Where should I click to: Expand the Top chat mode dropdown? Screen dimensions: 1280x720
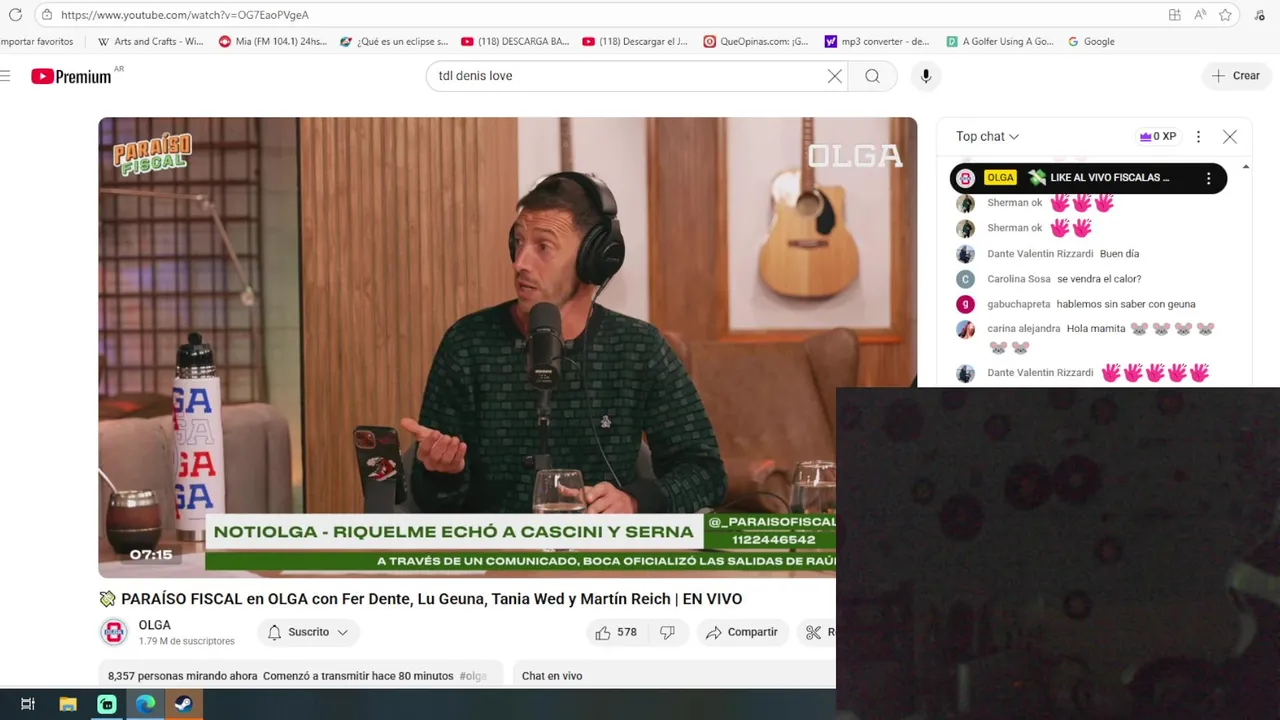[988, 137]
